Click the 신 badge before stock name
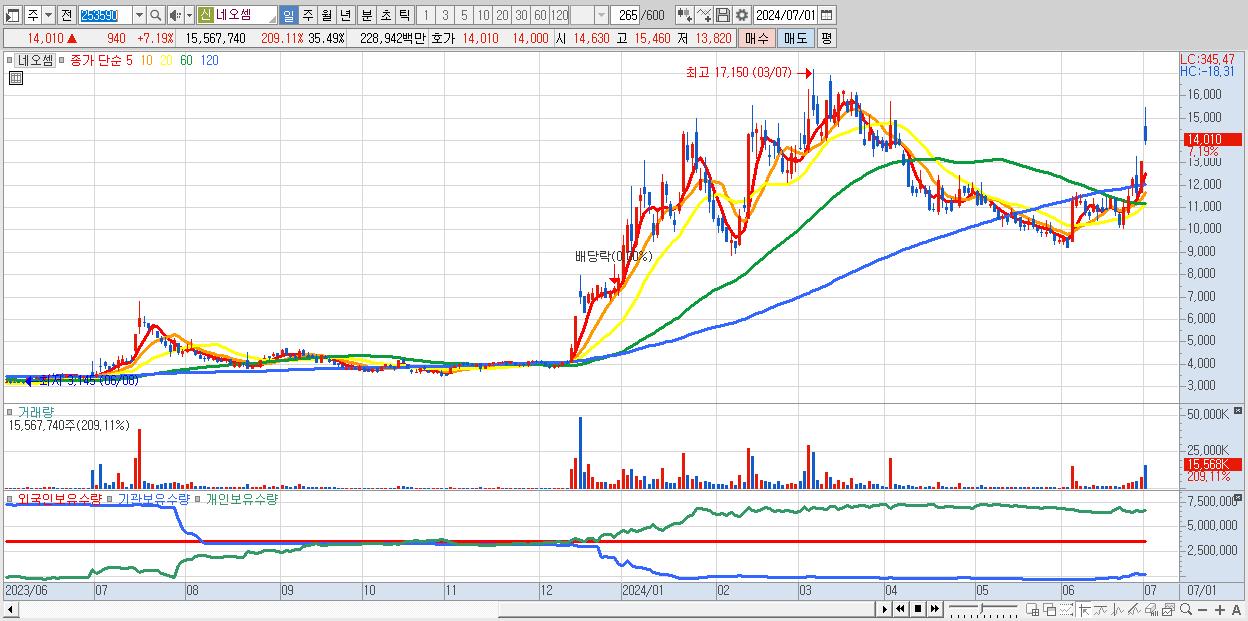The image size is (1248, 621). tap(205, 15)
